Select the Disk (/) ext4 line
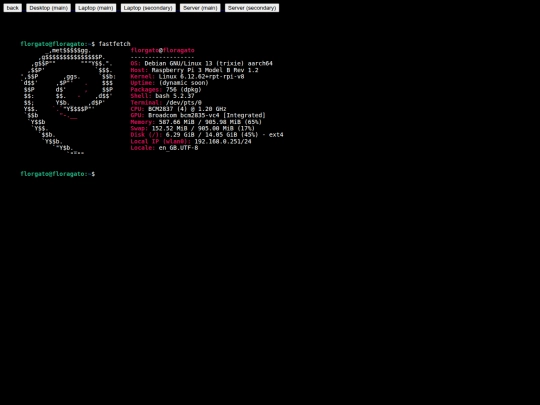The width and height of the screenshot is (540, 405). coord(207,135)
